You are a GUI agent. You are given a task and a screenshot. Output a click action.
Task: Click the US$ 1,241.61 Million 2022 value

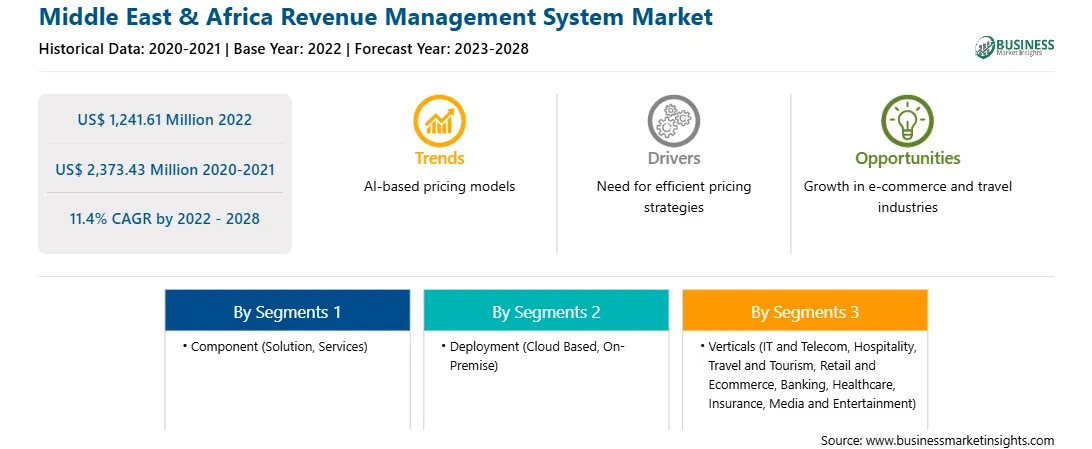(x=165, y=120)
